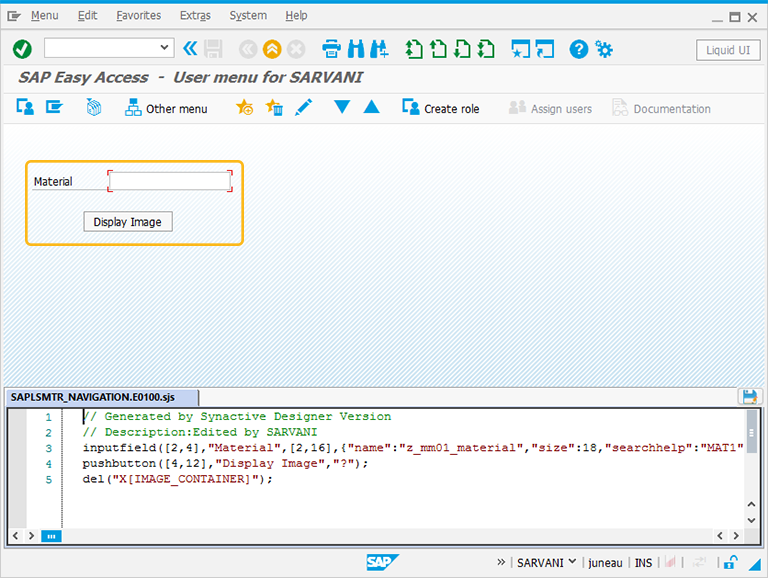Click the Generate Shortcut icon

pyautogui.click(x=545, y=49)
